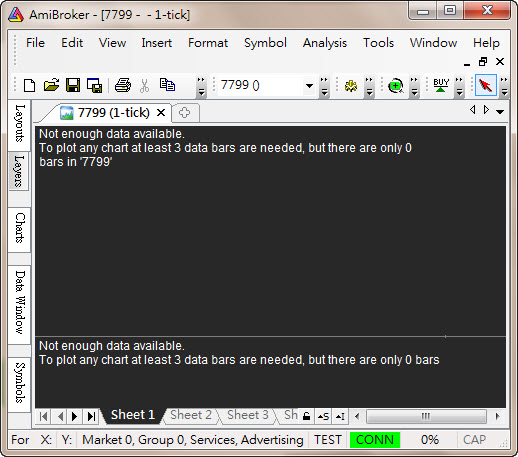Image resolution: width=518 pixels, height=457 pixels.
Task: Close the 7799 (1-tick) tab
Action: (161, 113)
